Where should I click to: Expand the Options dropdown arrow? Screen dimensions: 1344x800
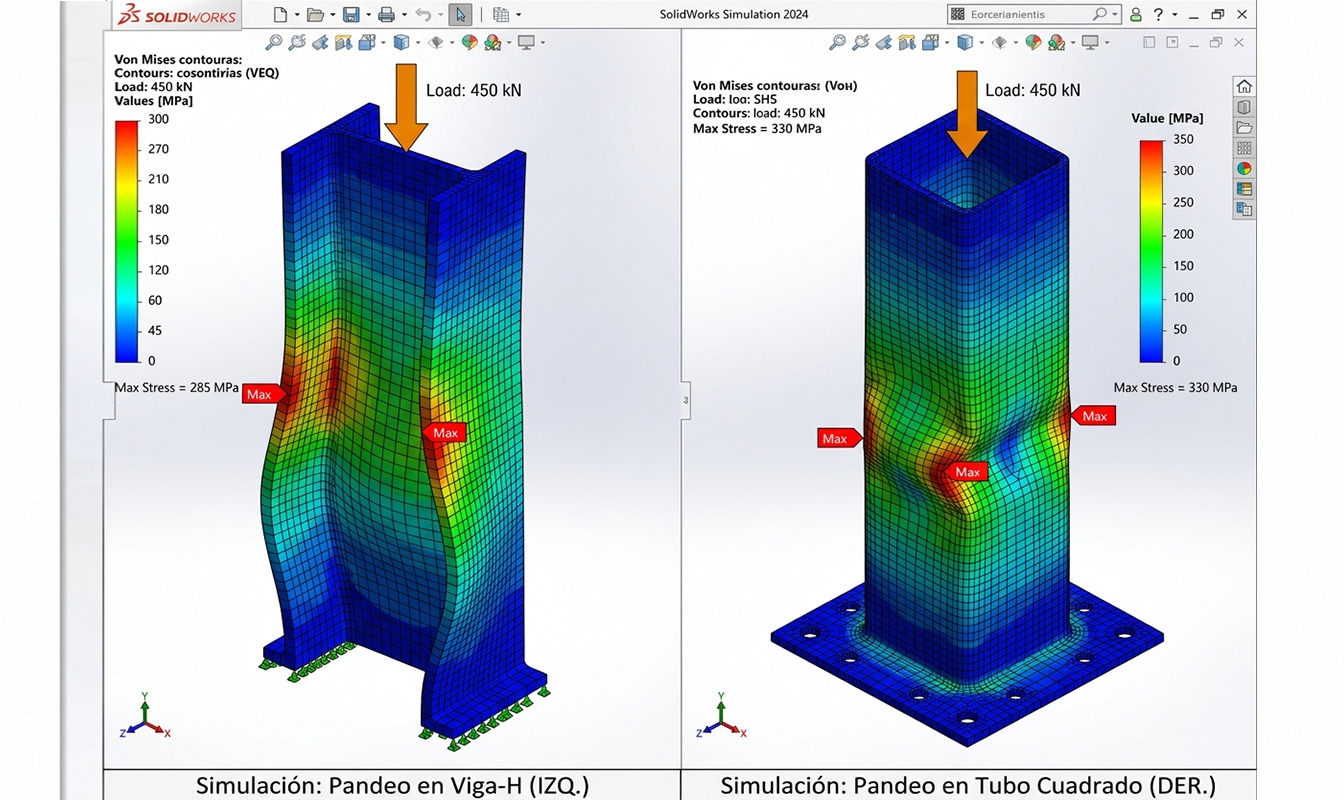519,15
